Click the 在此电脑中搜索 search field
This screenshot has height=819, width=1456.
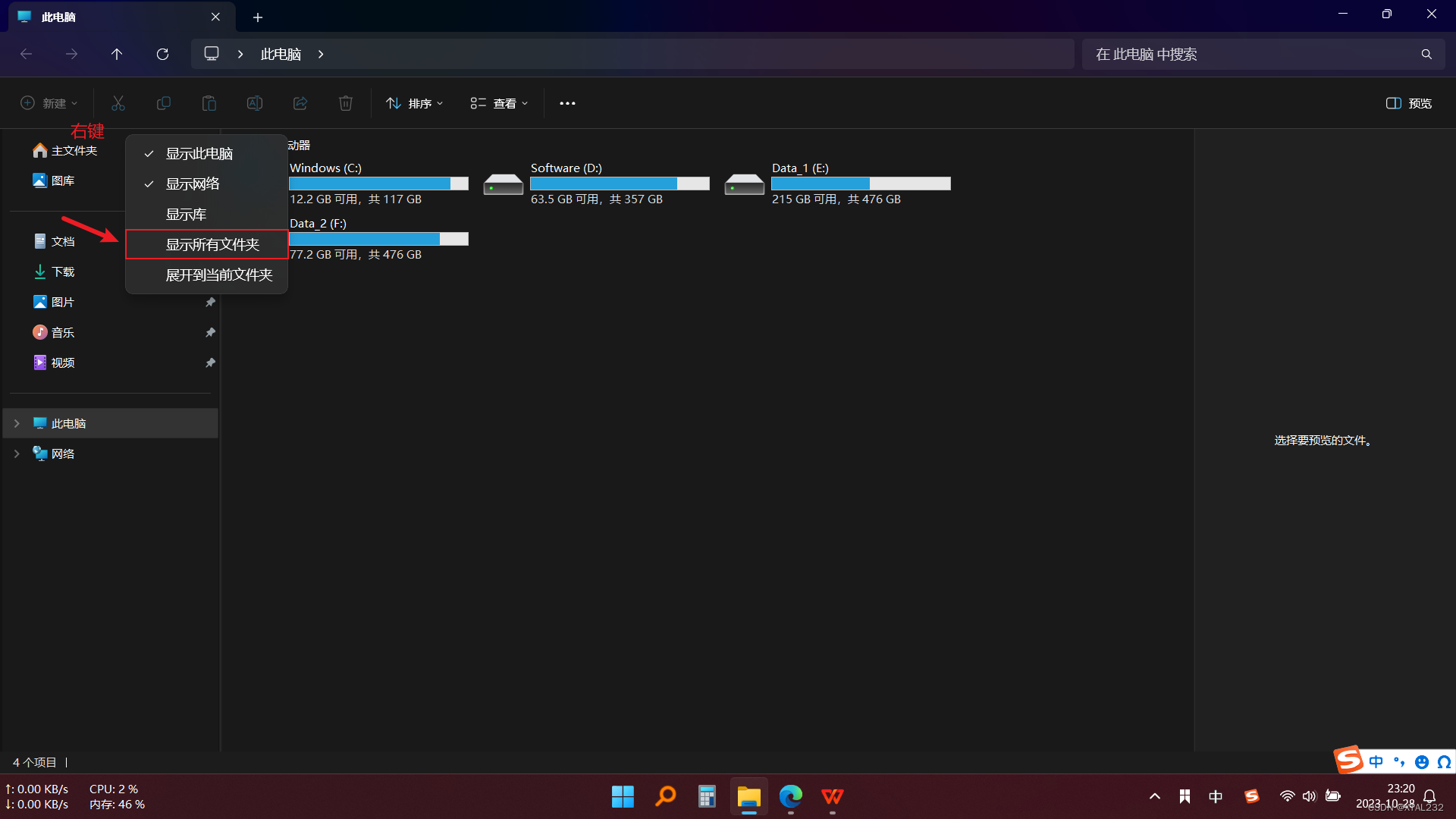[1251, 55]
